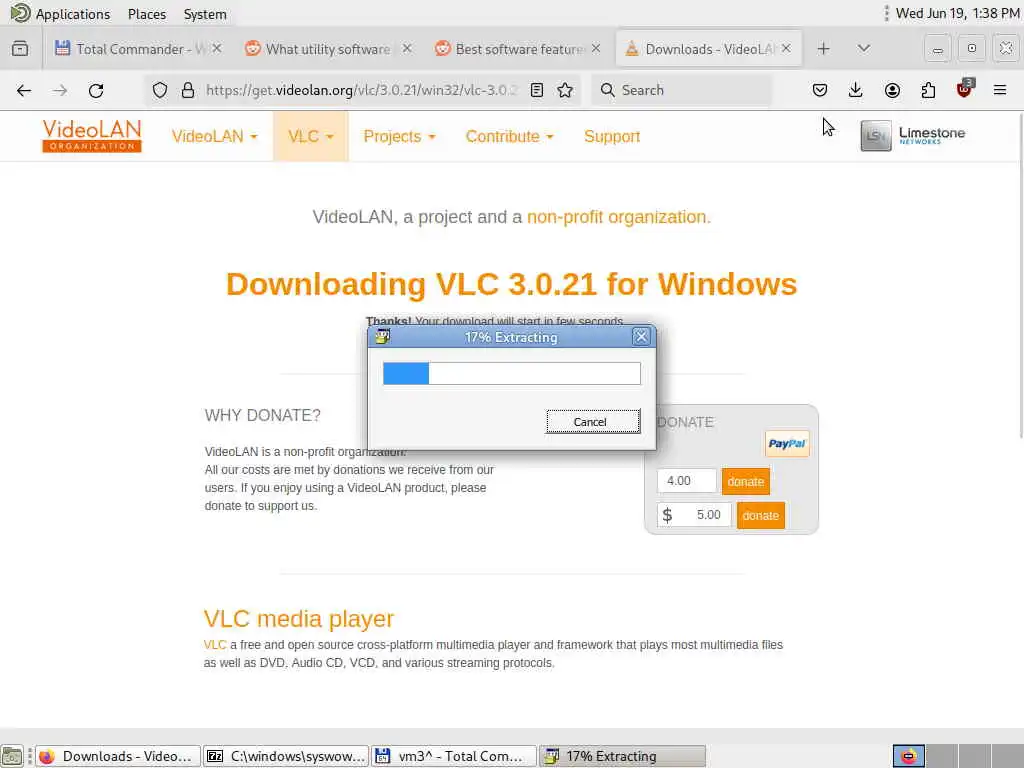The image size is (1024, 768).
Task: Click the clock showing Wed Jun 19
Action: tap(957, 13)
